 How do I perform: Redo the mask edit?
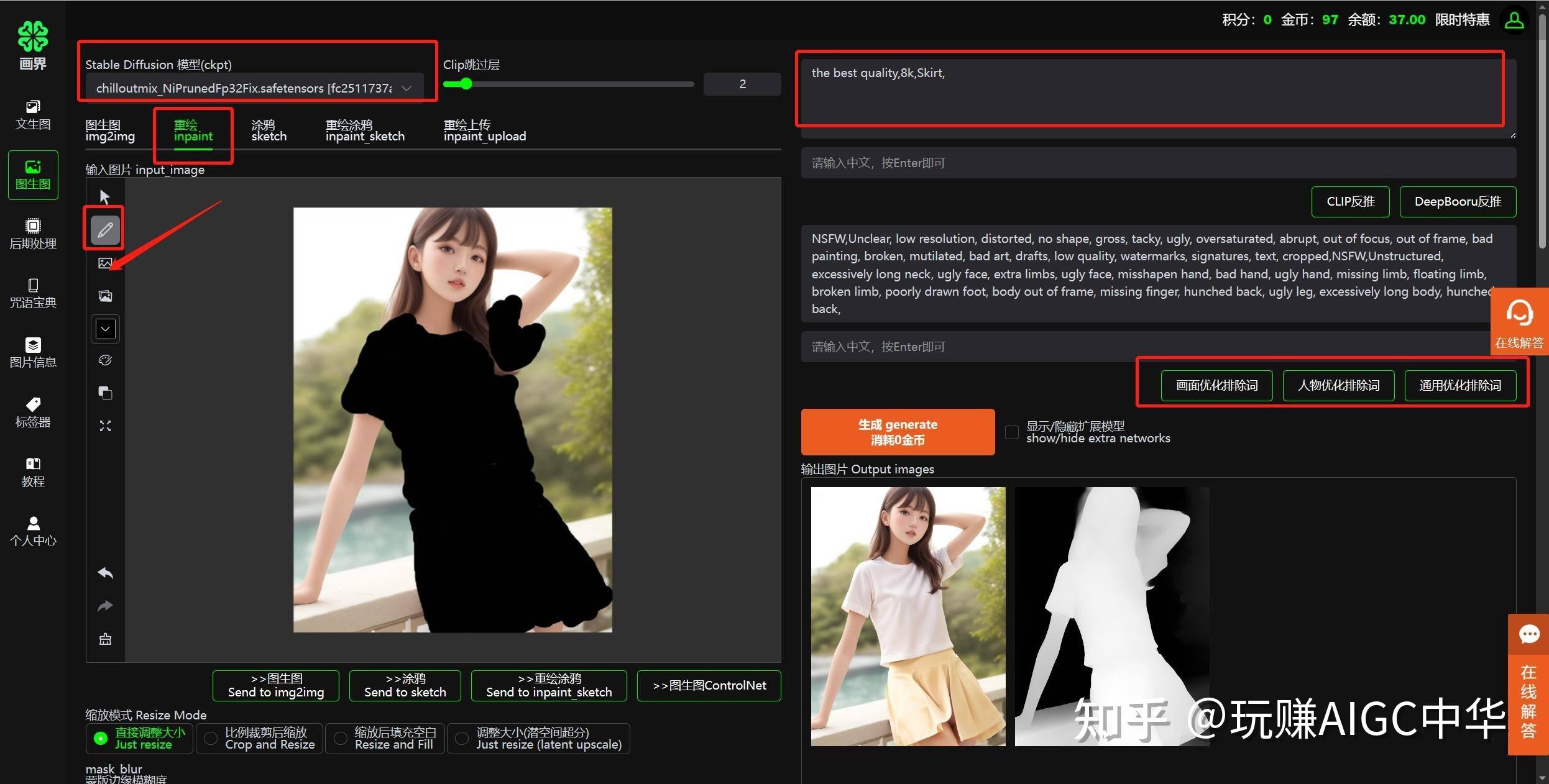104,606
